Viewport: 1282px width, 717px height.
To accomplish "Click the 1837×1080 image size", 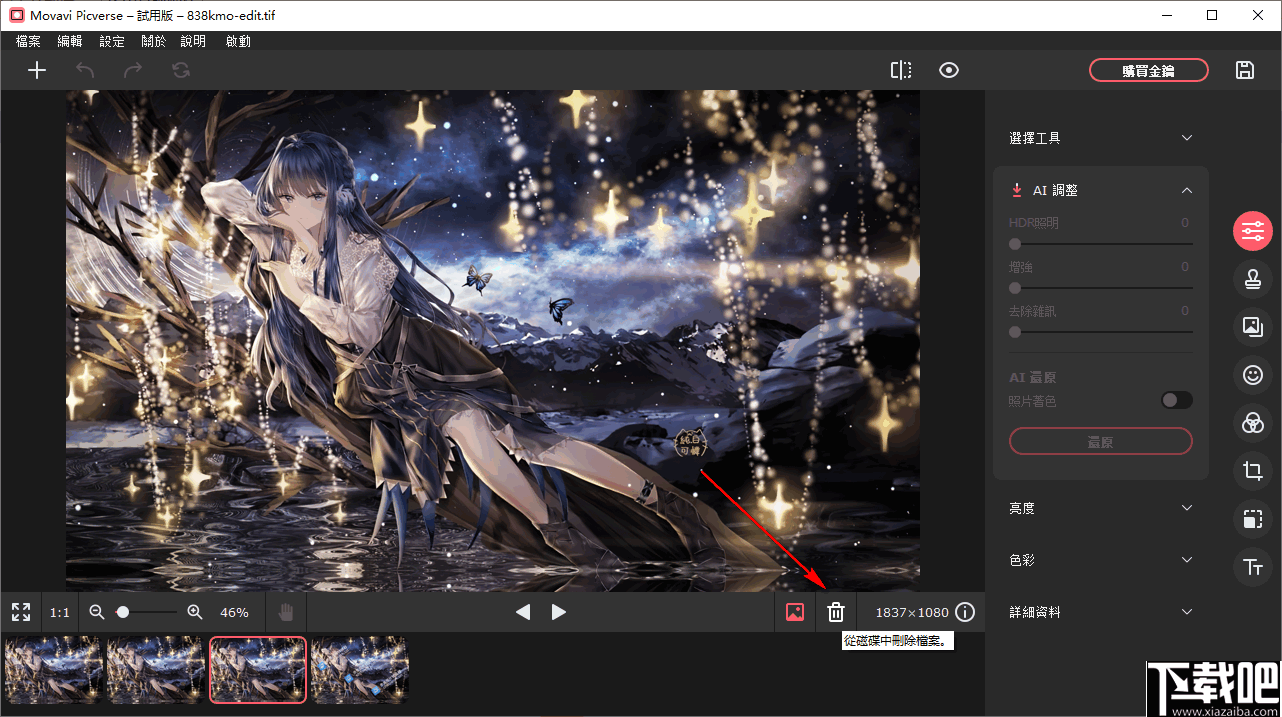I will [x=912, y=612].
